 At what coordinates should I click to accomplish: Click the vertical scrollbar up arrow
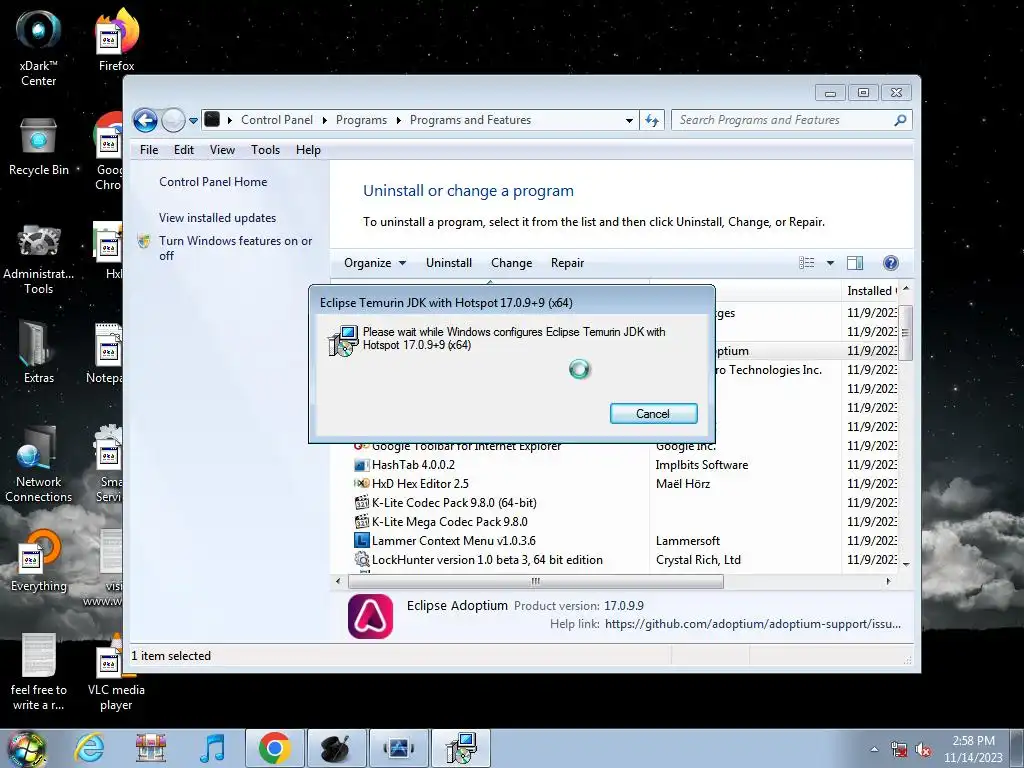pos(906,289)
